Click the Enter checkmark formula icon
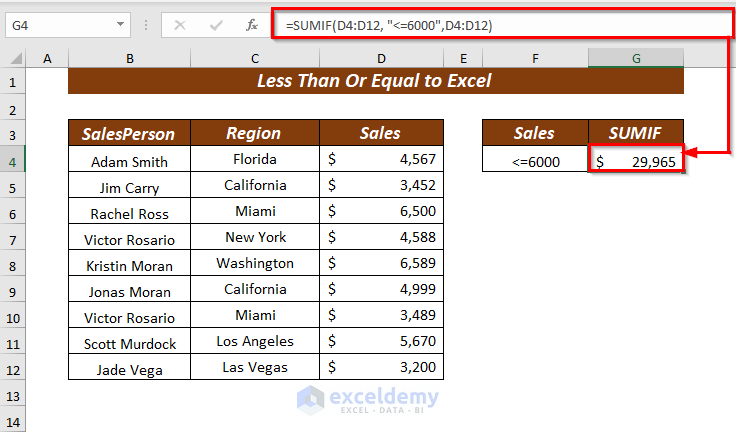Image resolution: width=736 pixels, height=432 pixels. (216, 25)
